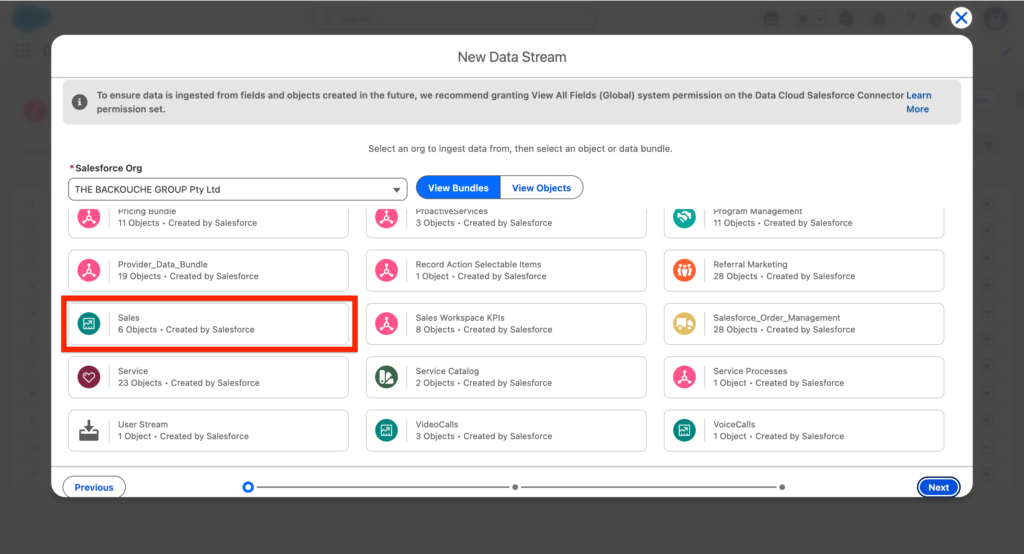Click the Program Management handshake icon
This screenshot has height=554, width=1024.
(684, 217)
